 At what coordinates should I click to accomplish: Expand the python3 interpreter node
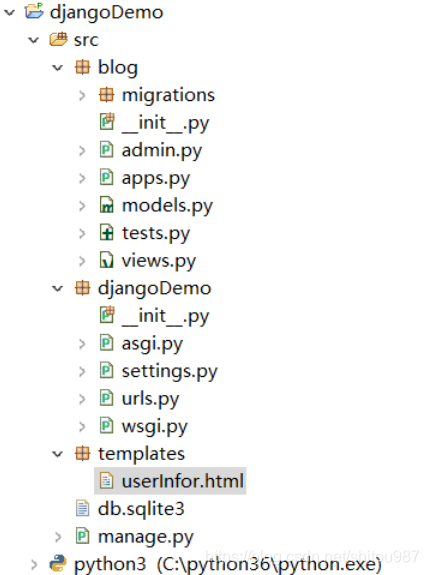click(x=34, y=564)
